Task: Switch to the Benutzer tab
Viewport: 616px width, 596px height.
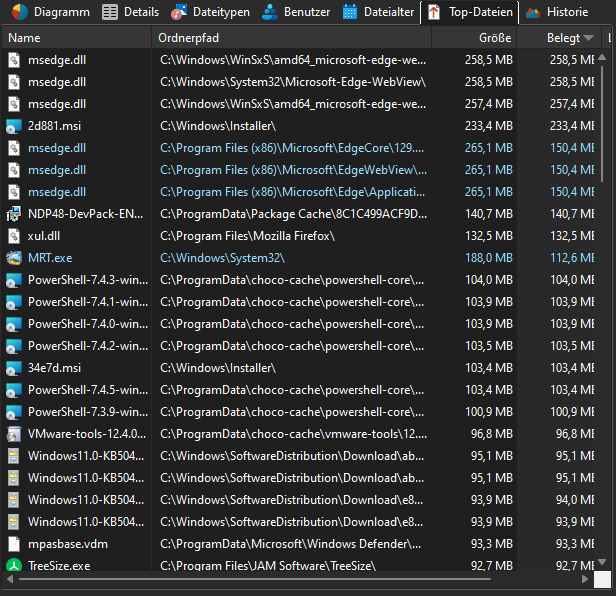Action: click(296, 12)
